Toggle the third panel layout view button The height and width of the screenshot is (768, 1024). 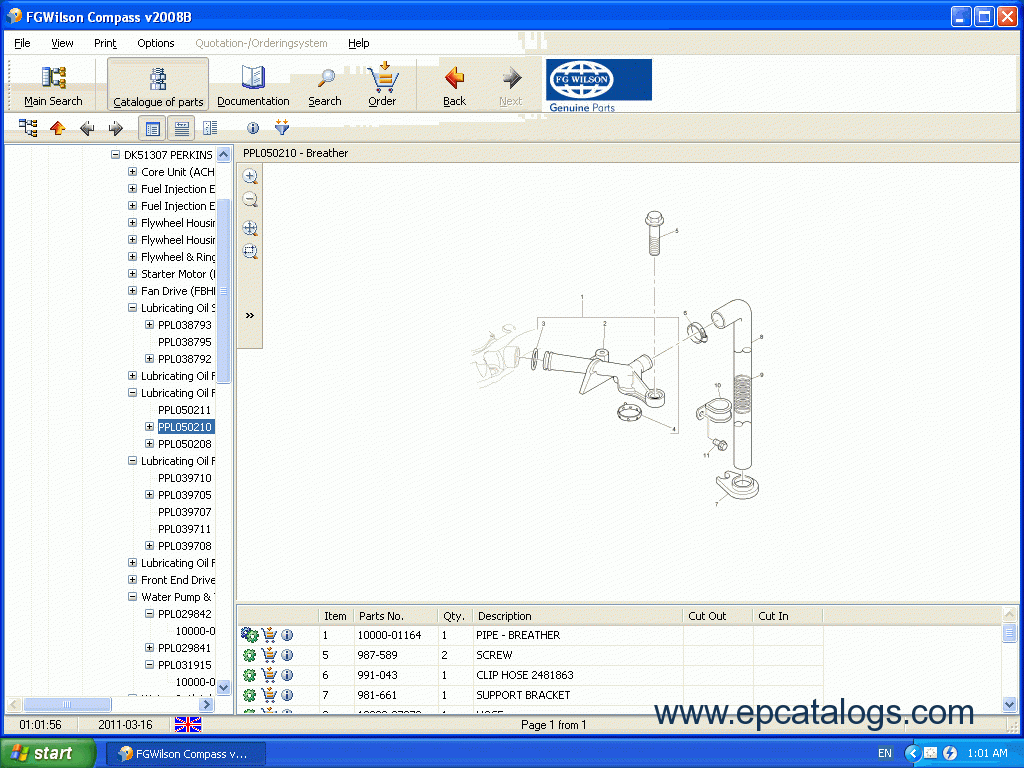click(210, 128)
